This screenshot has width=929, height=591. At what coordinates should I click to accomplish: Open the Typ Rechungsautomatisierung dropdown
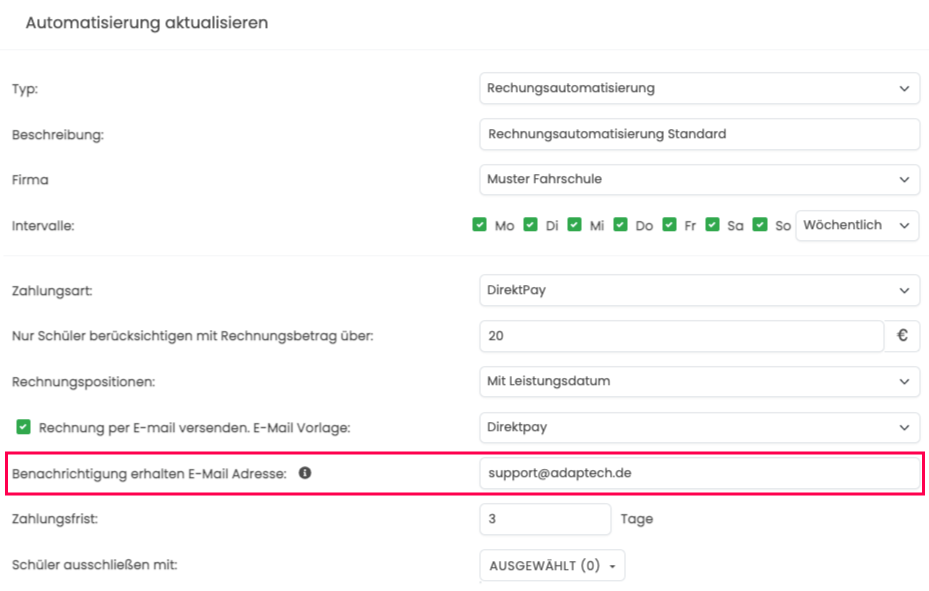tap(699, 88)
